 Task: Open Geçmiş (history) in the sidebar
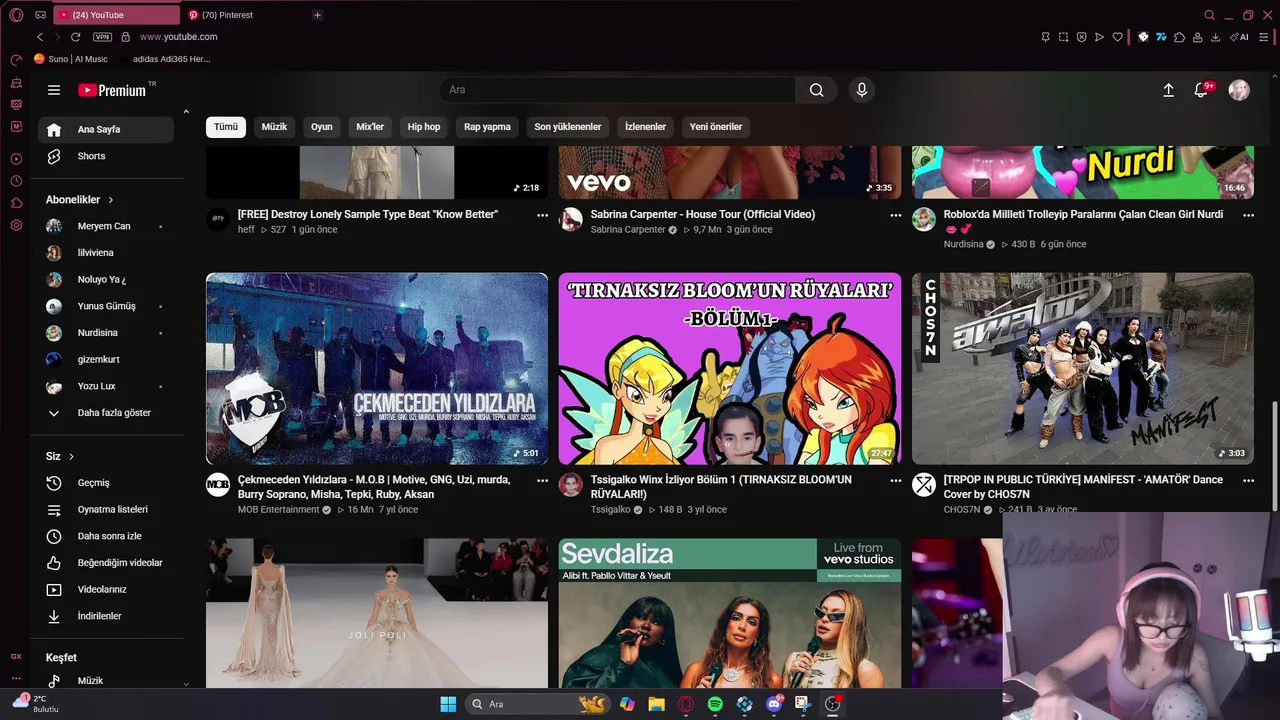click(106, 483)
